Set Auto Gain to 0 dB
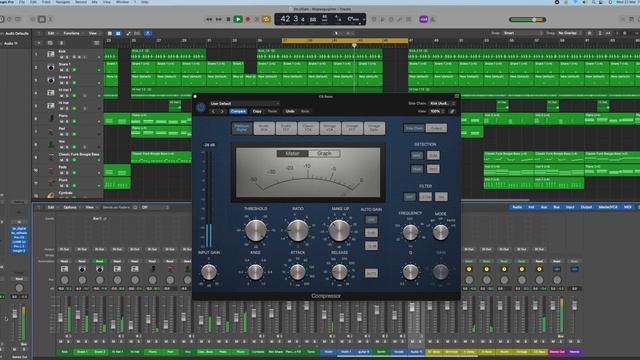 click(371, 233)
